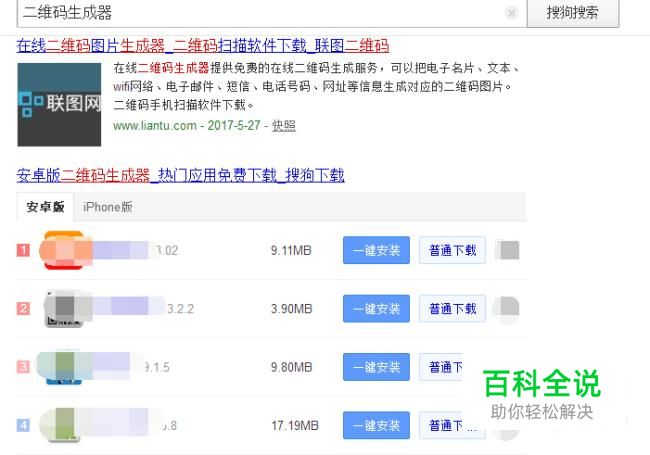Click the app icon in row 4
650x455 pixels.
63,425
